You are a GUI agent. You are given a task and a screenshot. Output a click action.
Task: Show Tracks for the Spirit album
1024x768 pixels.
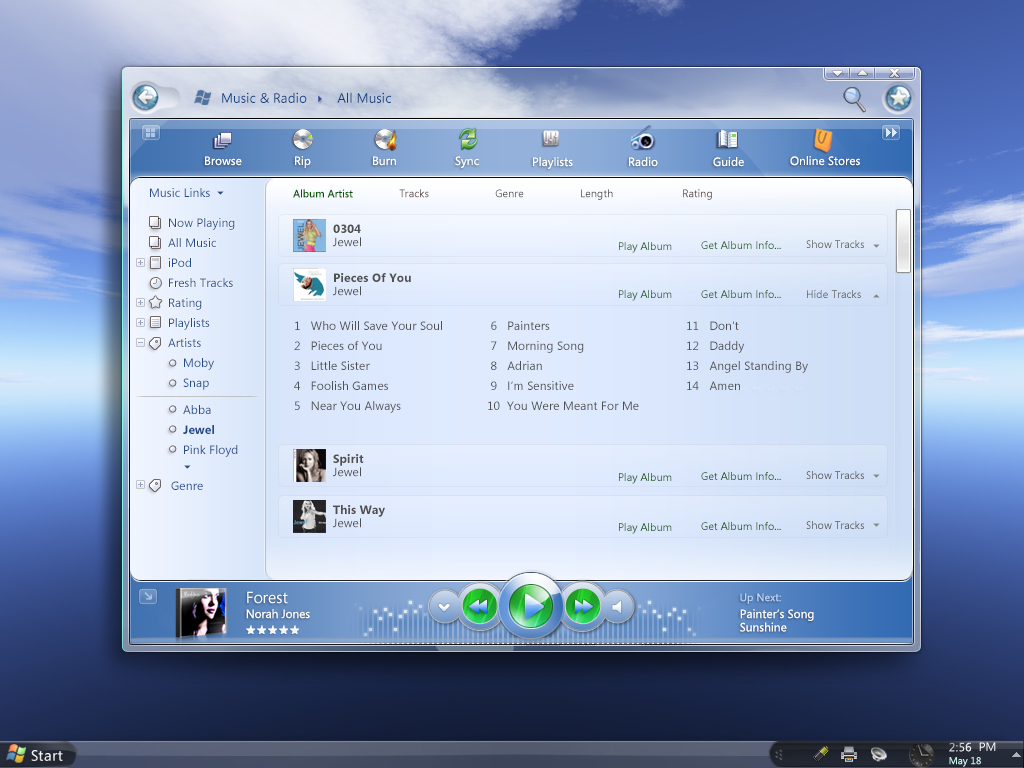tap(842, 475)
